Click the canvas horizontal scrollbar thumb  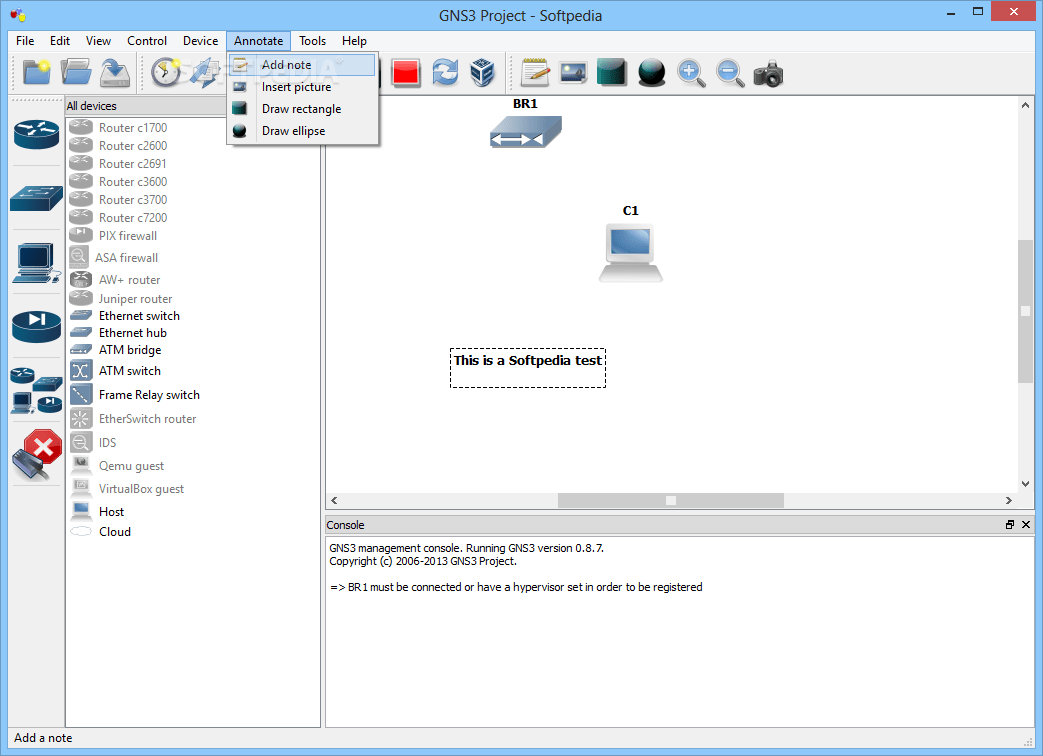coord(670,500)
